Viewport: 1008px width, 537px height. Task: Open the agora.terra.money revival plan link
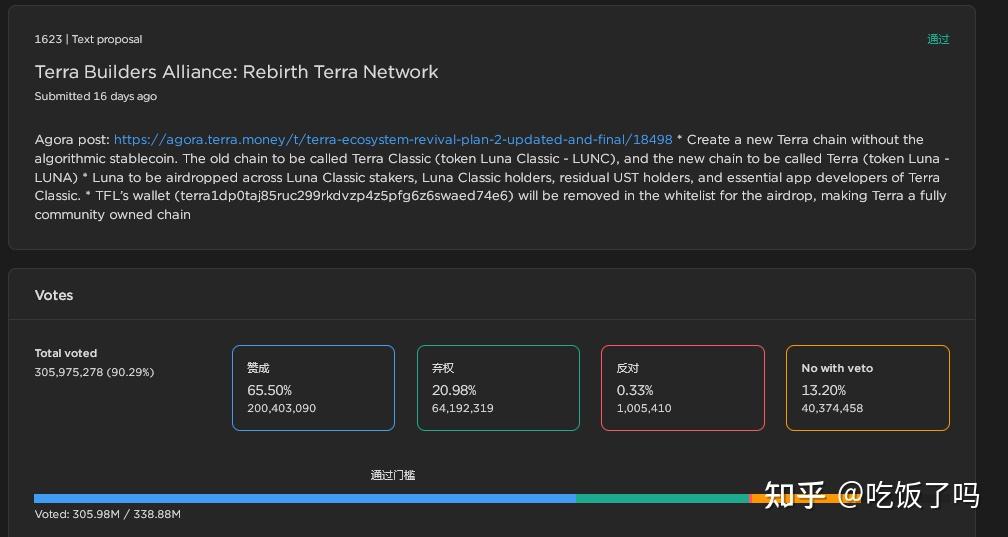tap(393, 140)
